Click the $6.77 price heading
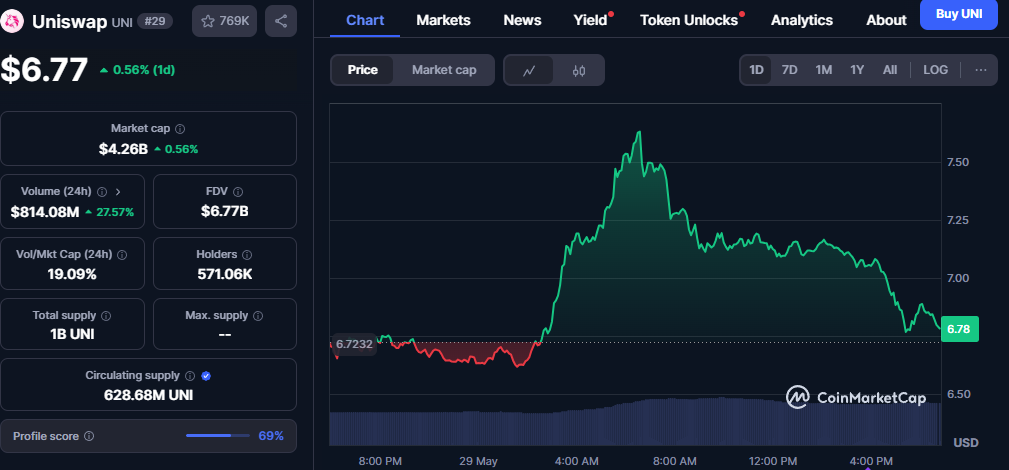This screenshot has width=1009, height=470. [x=44, y=70]
